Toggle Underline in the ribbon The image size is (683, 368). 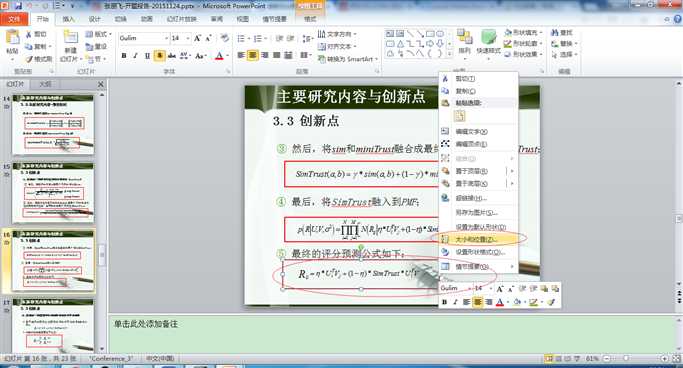click(147, 56)
